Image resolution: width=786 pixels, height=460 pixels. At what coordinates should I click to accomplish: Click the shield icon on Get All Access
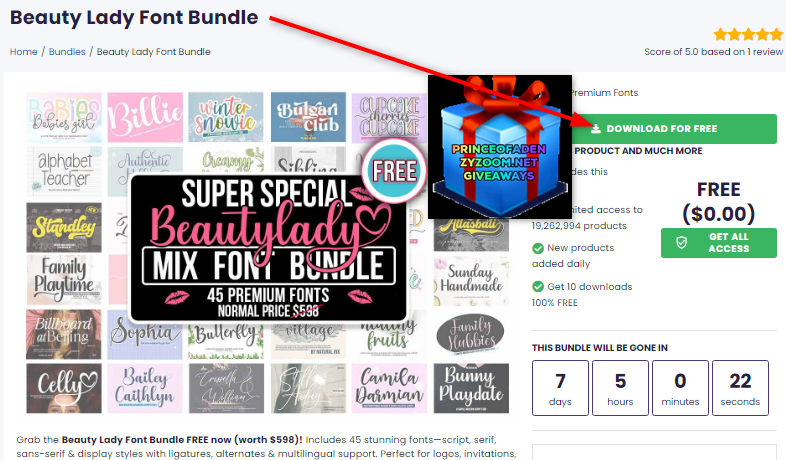coord(681,243)
